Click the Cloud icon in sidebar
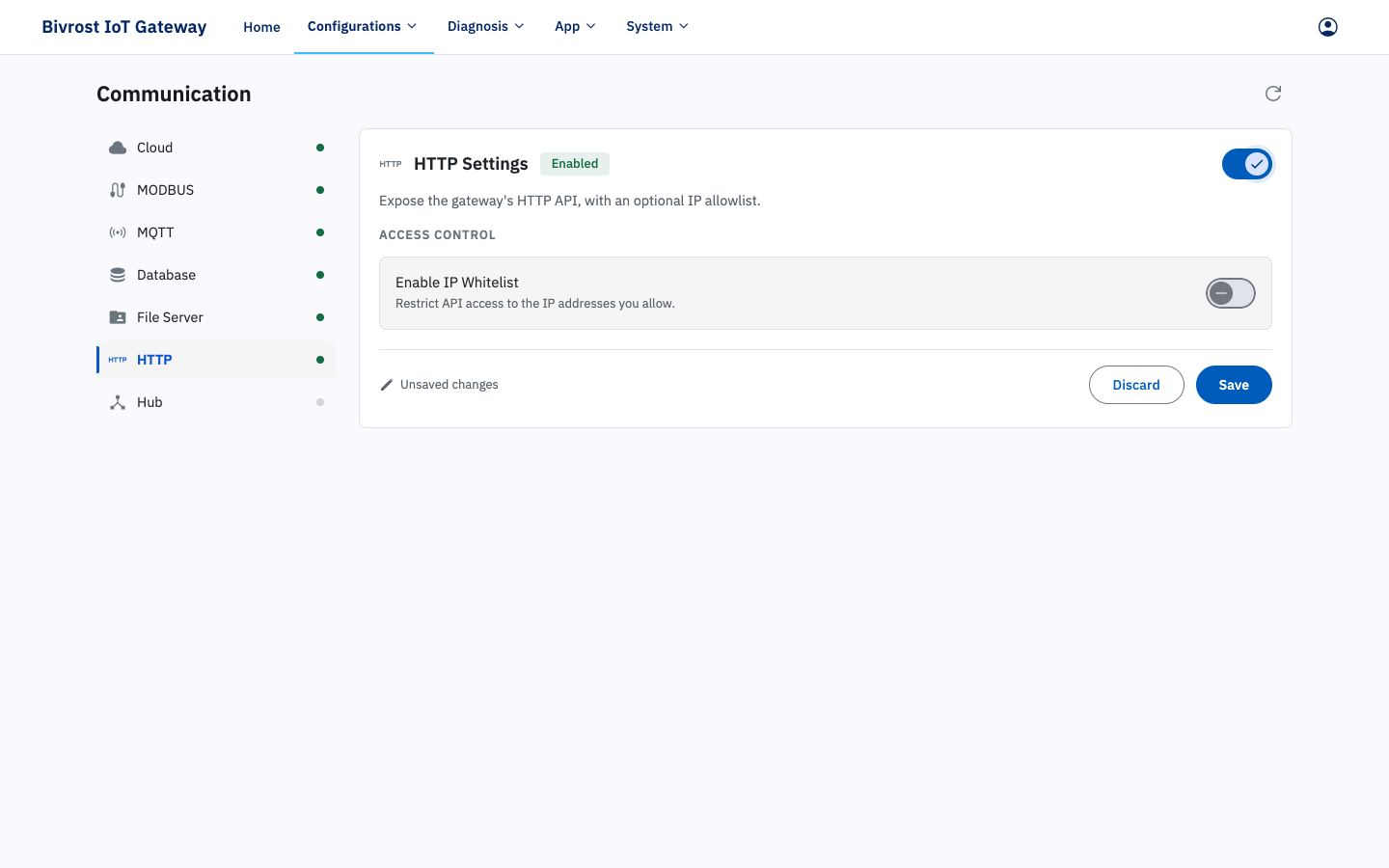This screenshot has height=868, width=1389. pyautogui.click(x=118, y=148)
